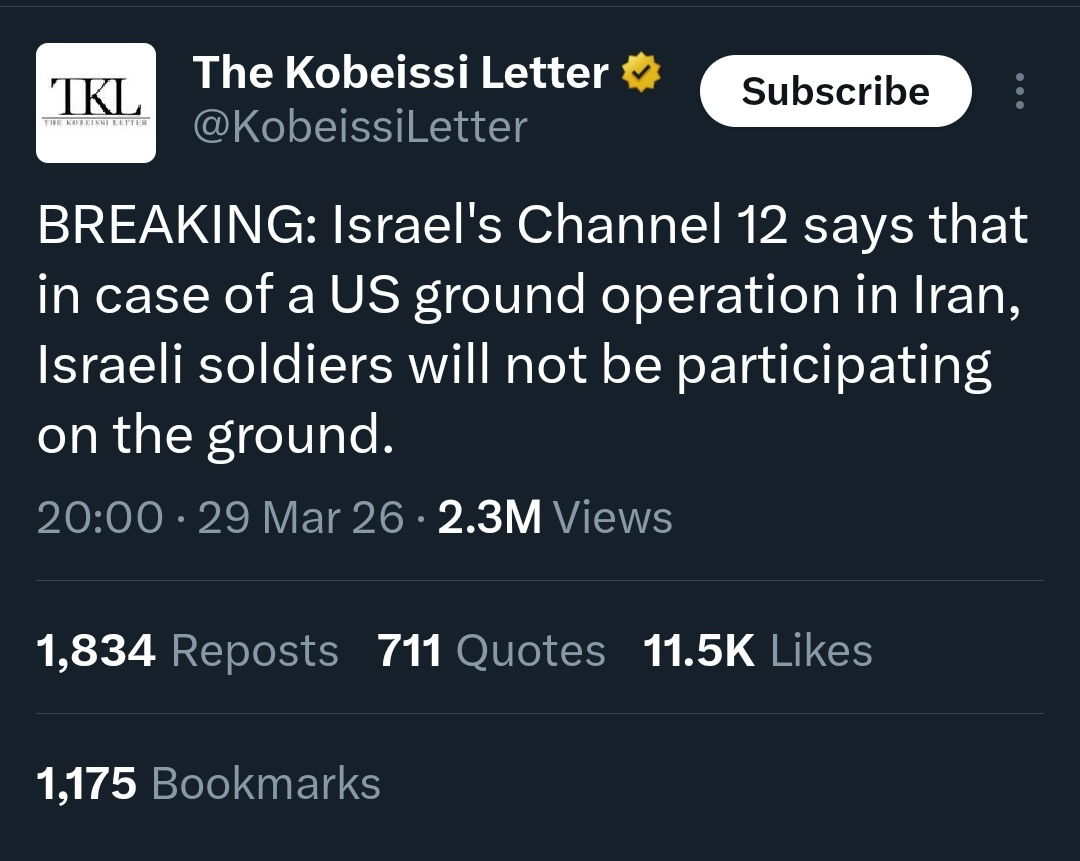Open the three-dot more options menu

point(1019,91)
